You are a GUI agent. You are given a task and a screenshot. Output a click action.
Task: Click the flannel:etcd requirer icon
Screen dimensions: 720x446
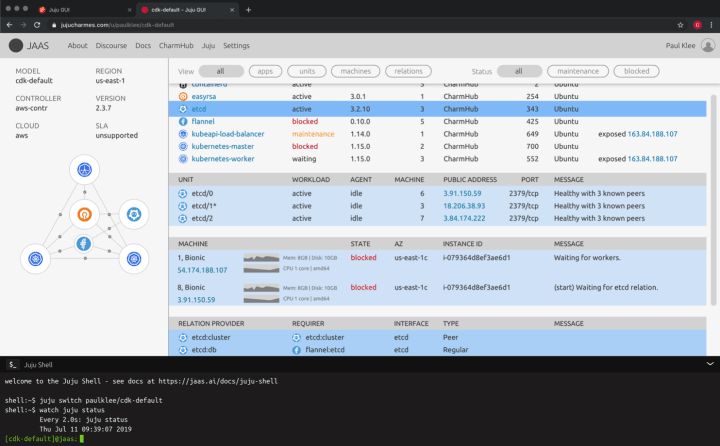click(x=296, y=350)
